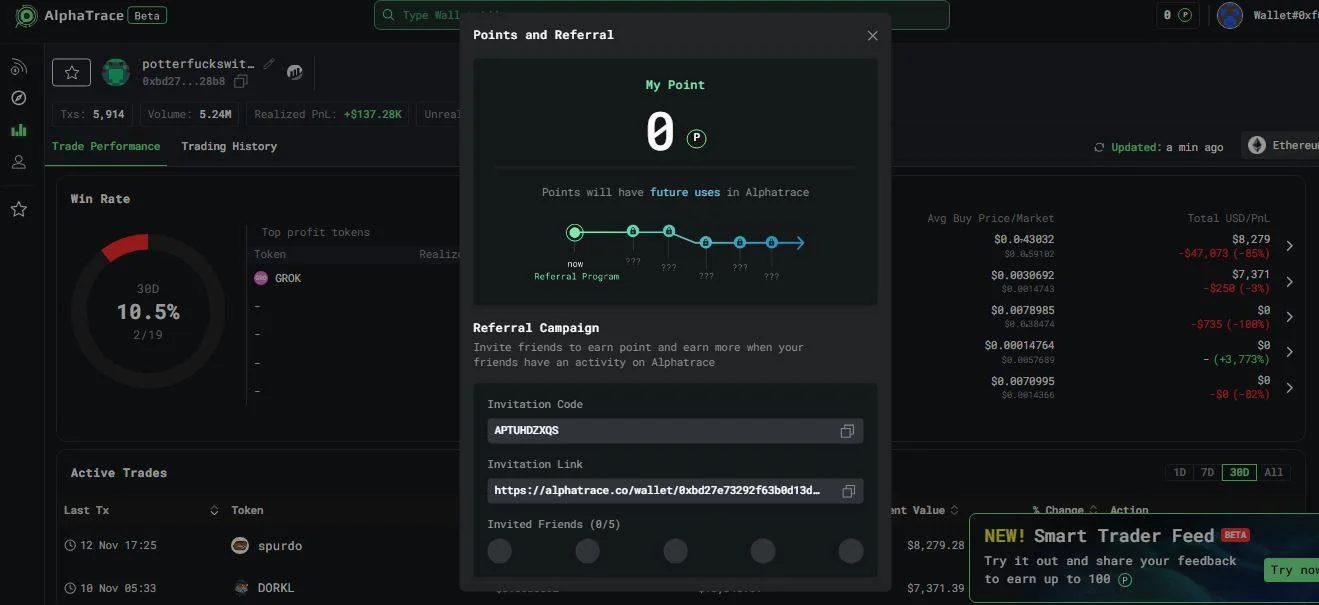Click the clock icon beside 12 Nov 17:25
Viewport: 1319px width, 605px height.
(70, 545)
